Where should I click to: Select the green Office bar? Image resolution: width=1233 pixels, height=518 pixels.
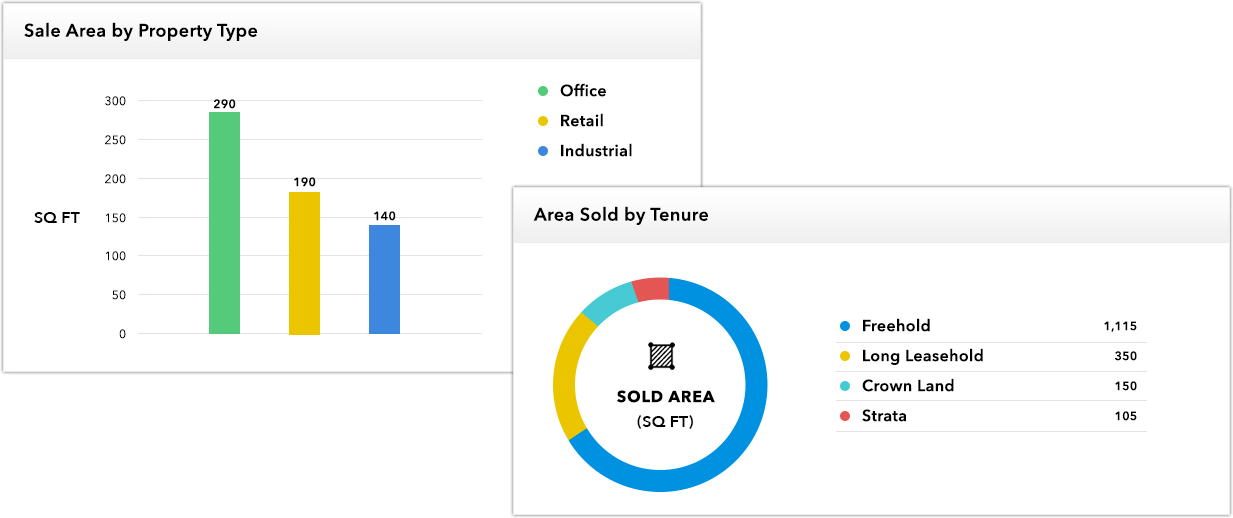[x=224, y=223]
